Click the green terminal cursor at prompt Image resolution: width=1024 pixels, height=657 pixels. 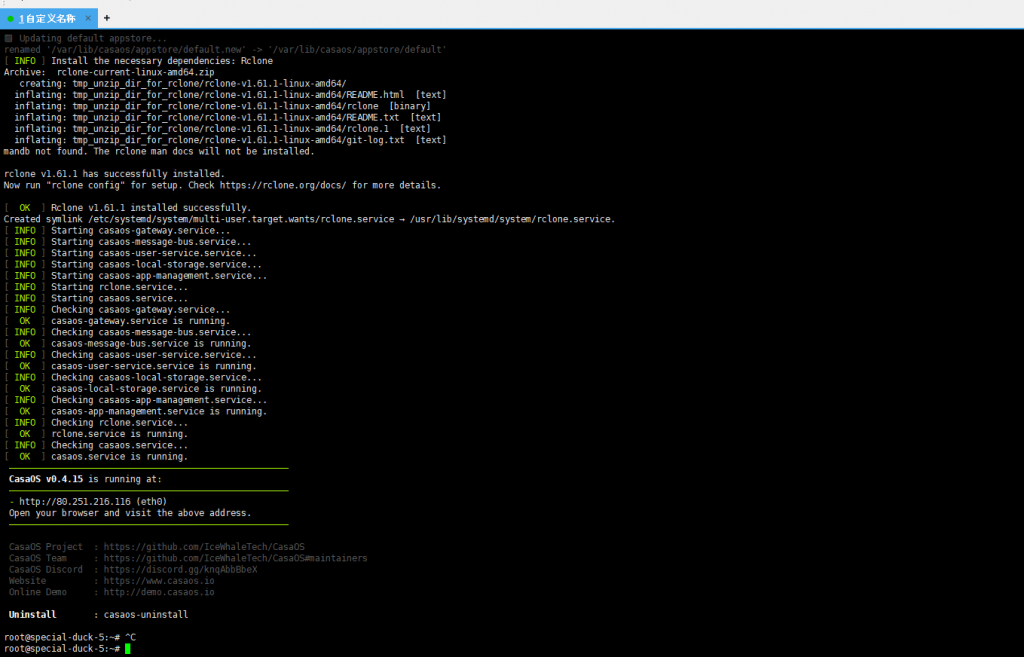pyautogui.click(x=127, y=649)
